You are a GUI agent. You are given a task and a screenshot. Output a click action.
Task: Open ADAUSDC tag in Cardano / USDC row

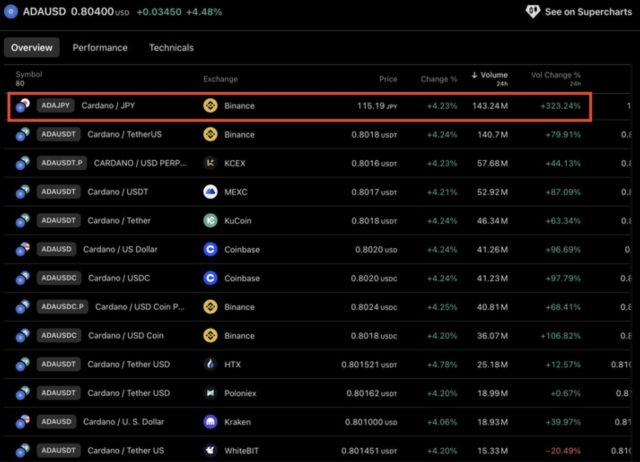59,278
